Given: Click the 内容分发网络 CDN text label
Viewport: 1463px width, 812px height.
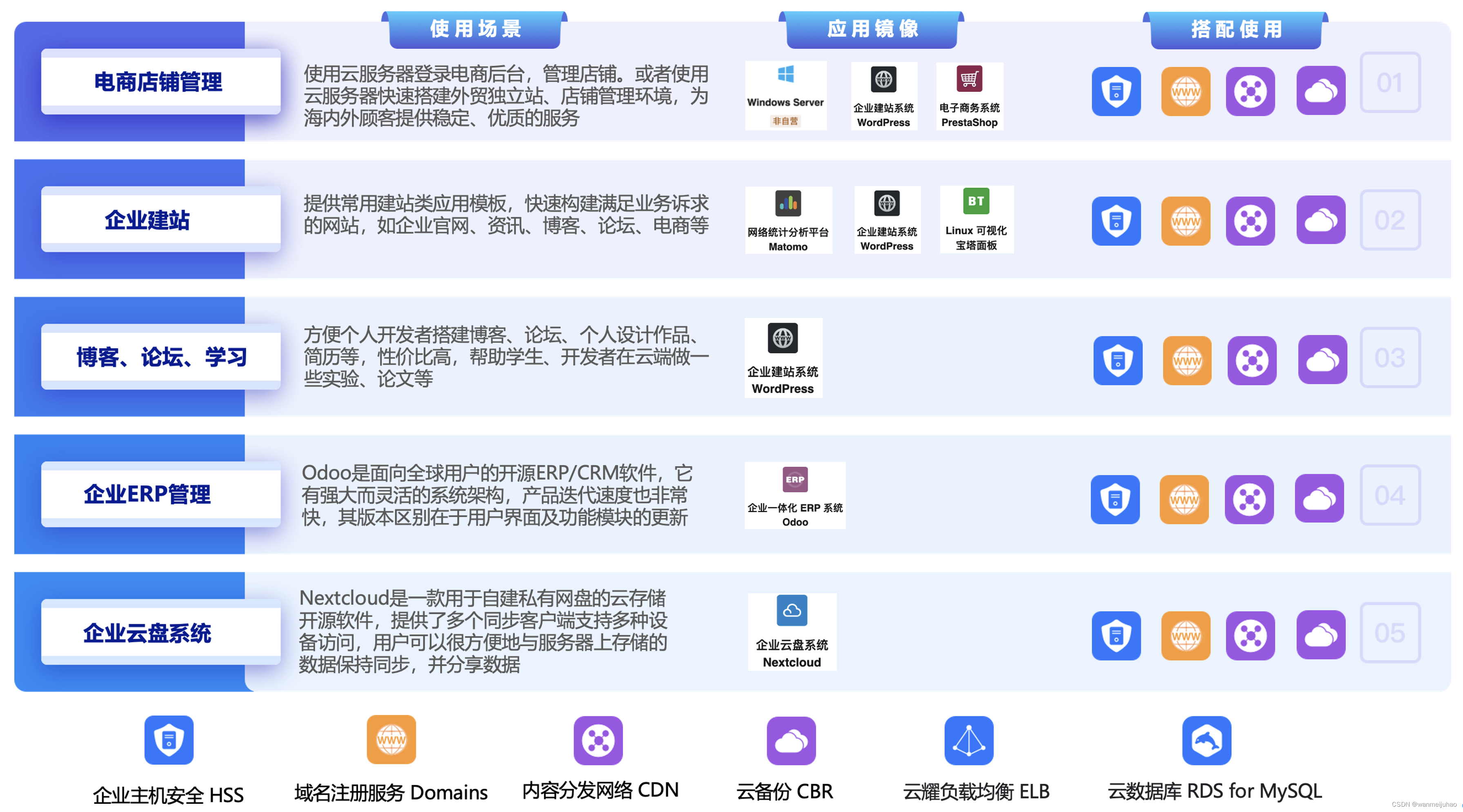Looking at the screenshot, I should pos(600,790).
